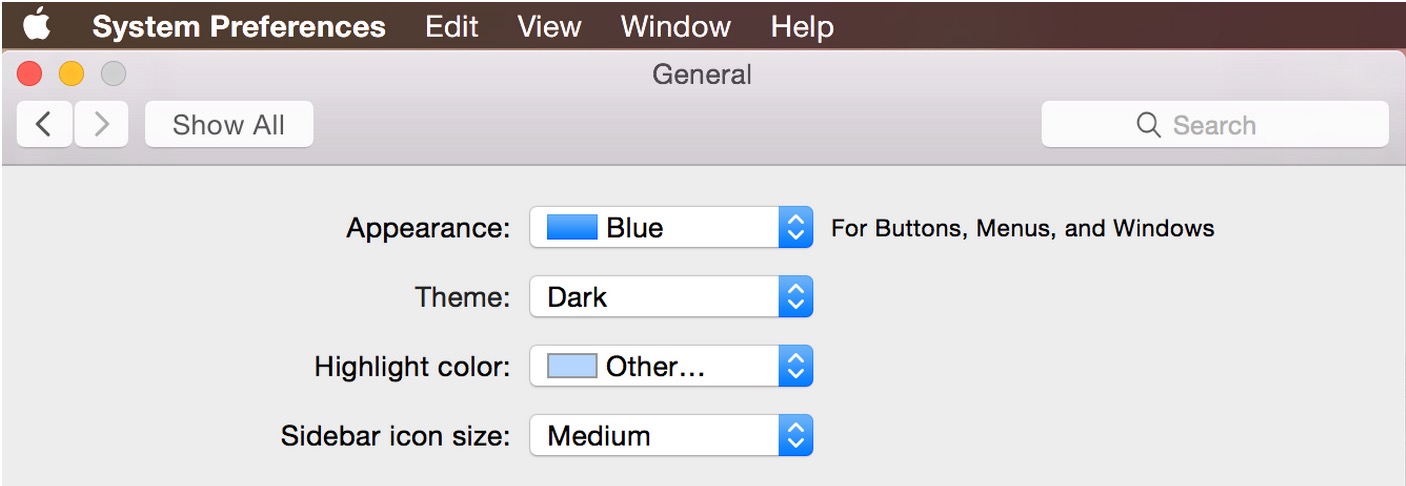Open the Apple menu icon

click(37, 25)
